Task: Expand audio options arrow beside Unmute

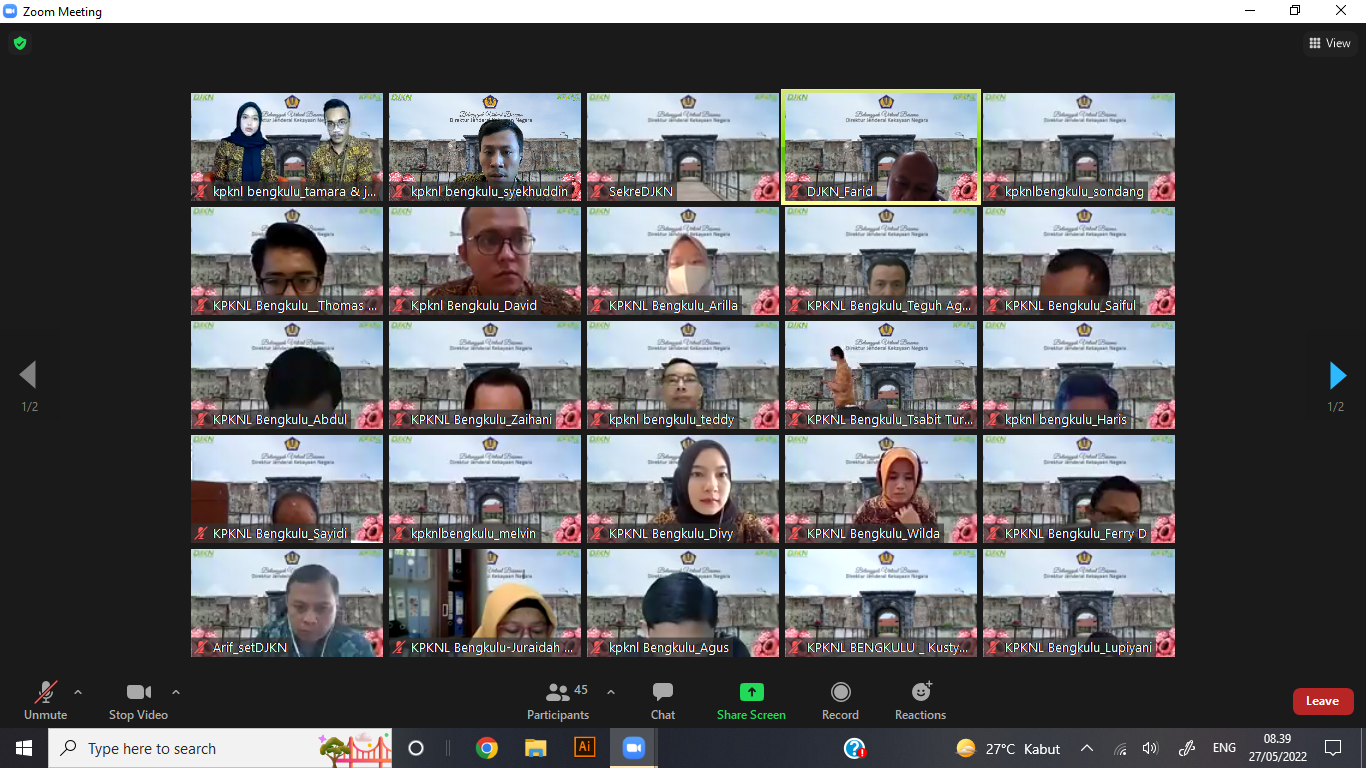Action: [x=78, y=692]
